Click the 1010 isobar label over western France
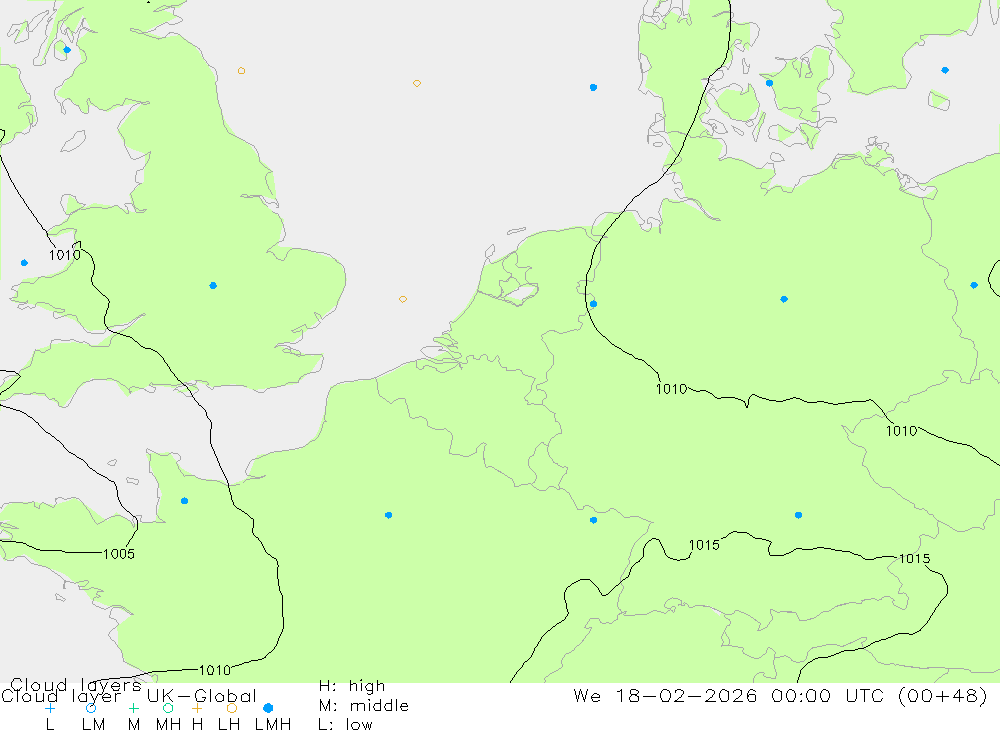 [215, 670]
